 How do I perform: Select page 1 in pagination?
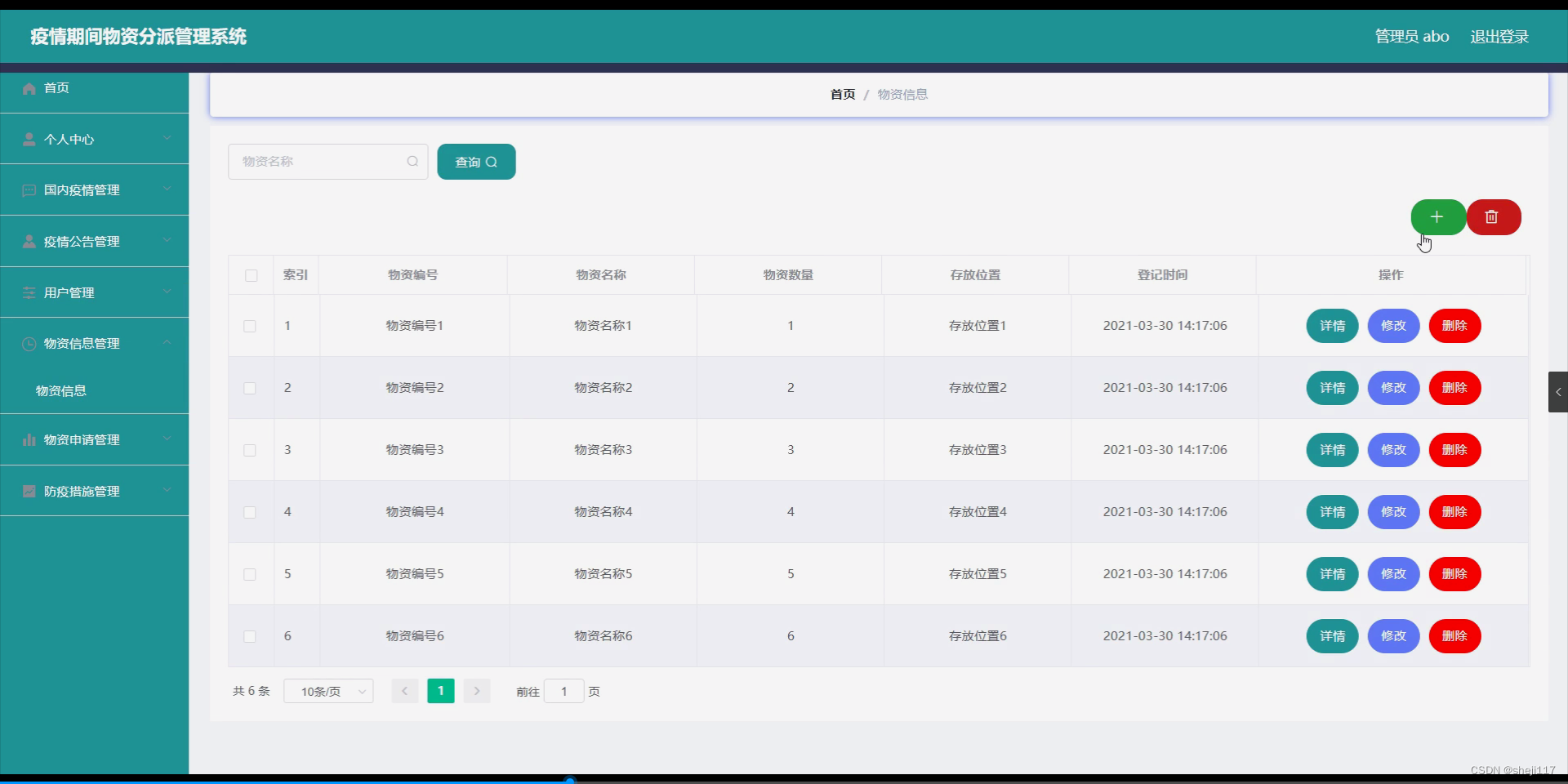[441, 691]
